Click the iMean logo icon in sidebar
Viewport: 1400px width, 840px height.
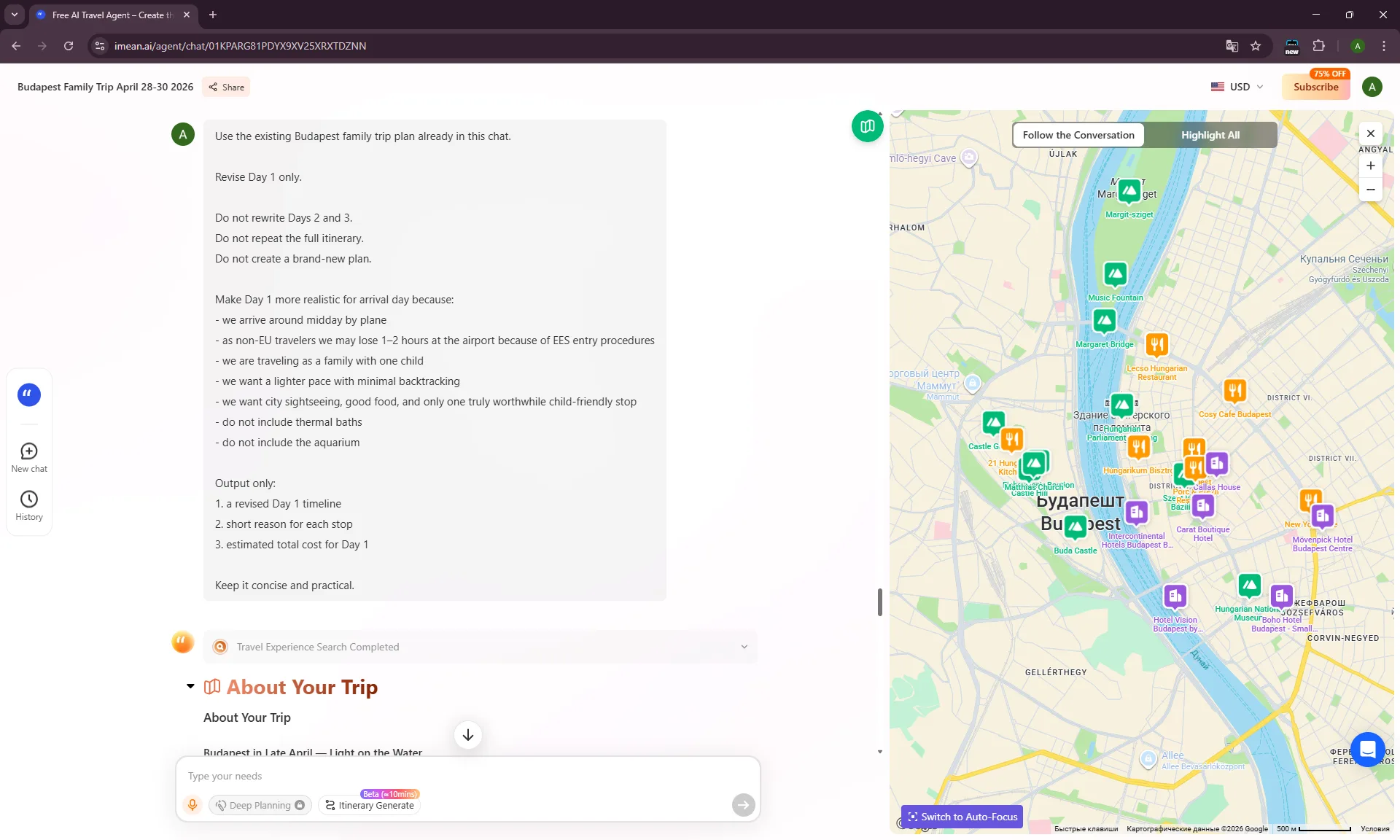pyautogui.click(x=29, y=394)
